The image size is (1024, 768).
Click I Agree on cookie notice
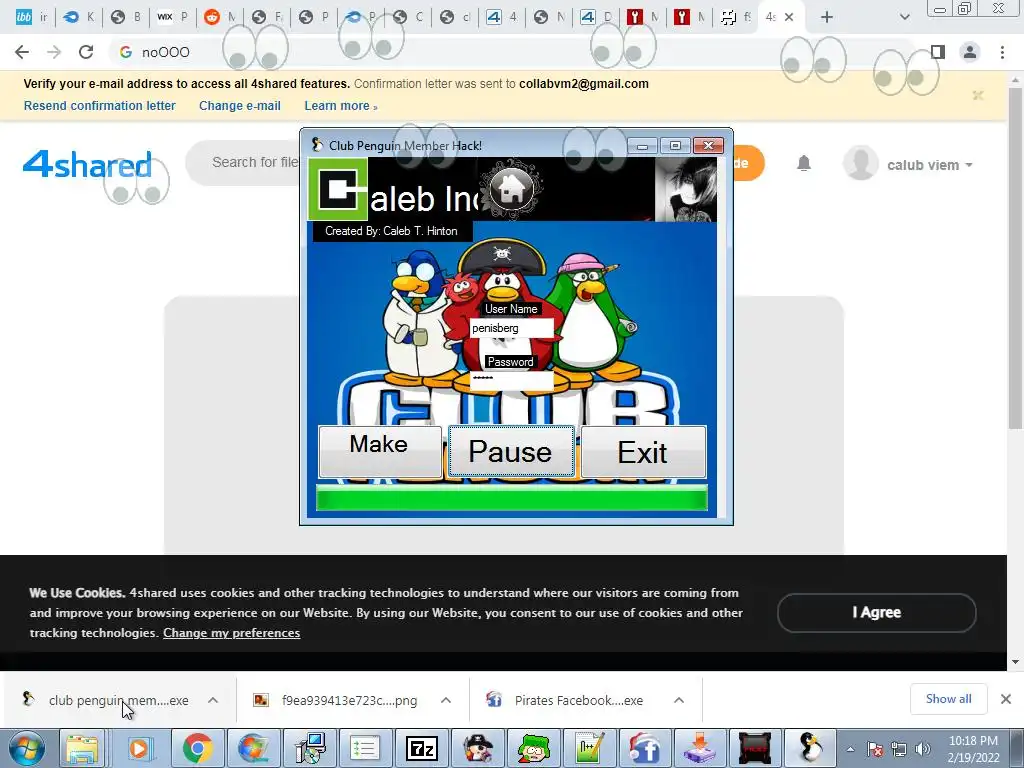point(876,613)
